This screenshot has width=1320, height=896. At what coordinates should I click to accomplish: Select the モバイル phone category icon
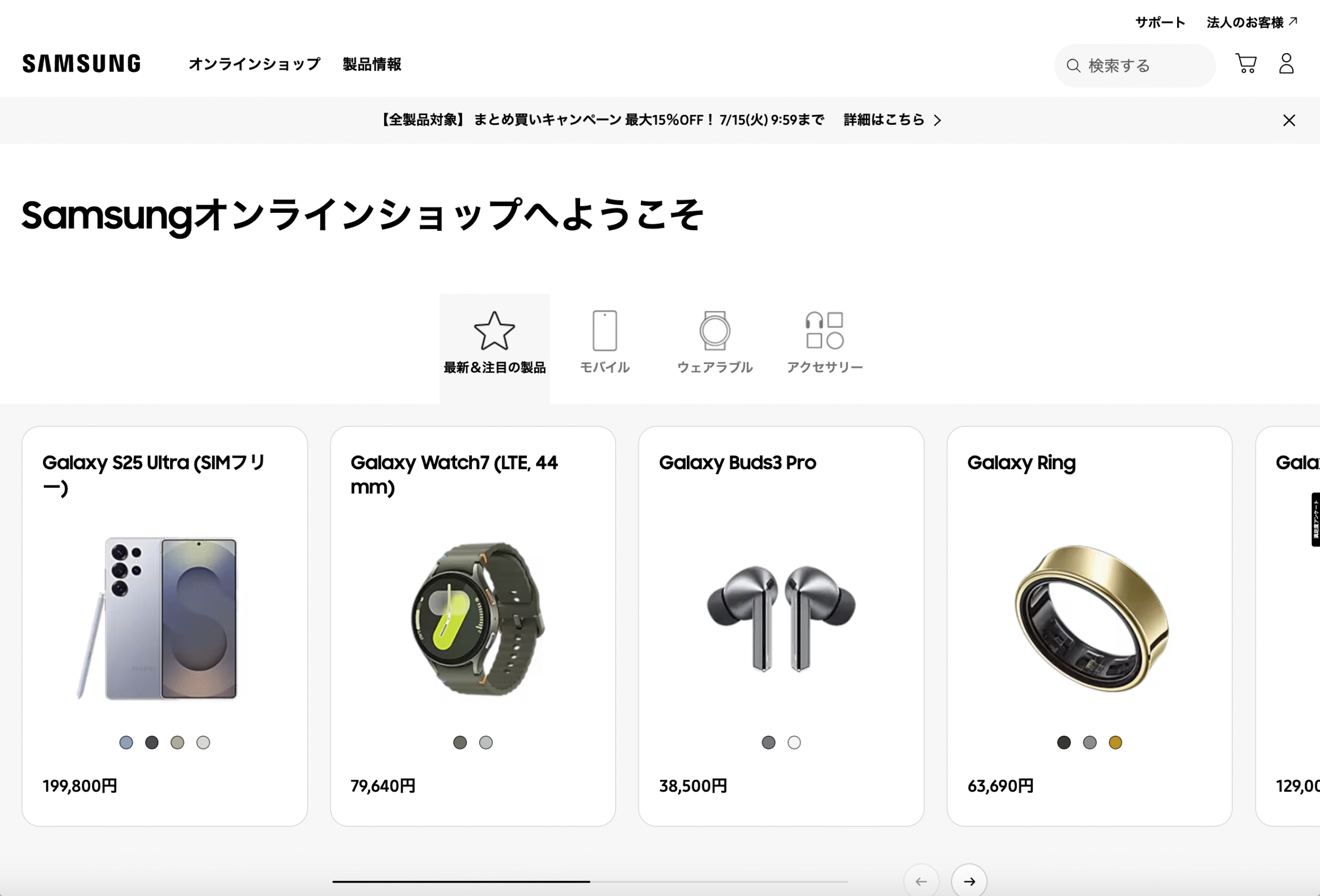point(604,330)
